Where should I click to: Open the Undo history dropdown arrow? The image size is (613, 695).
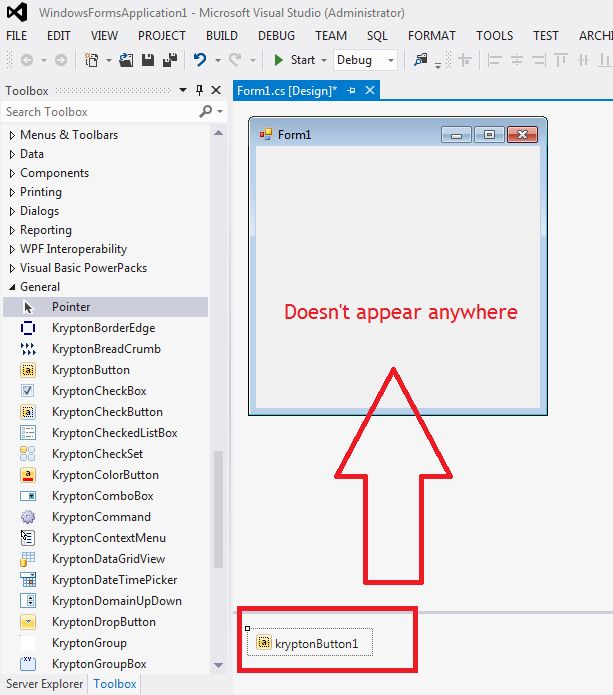[218, 60]
